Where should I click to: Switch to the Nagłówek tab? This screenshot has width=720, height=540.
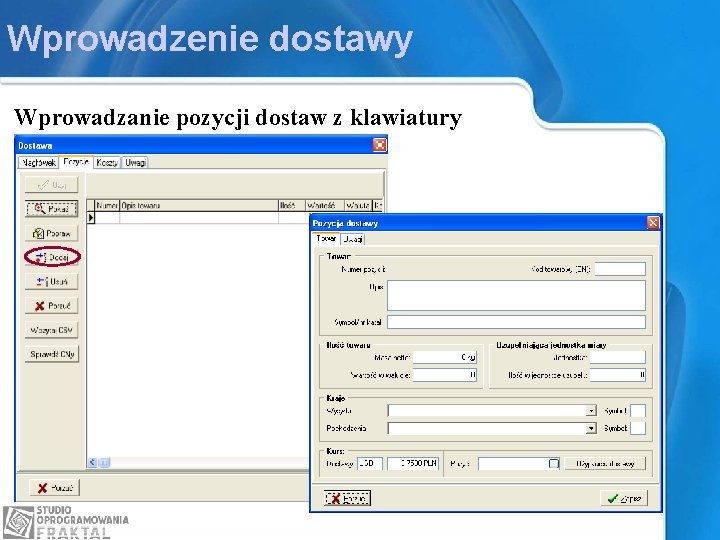pos(39,163)
